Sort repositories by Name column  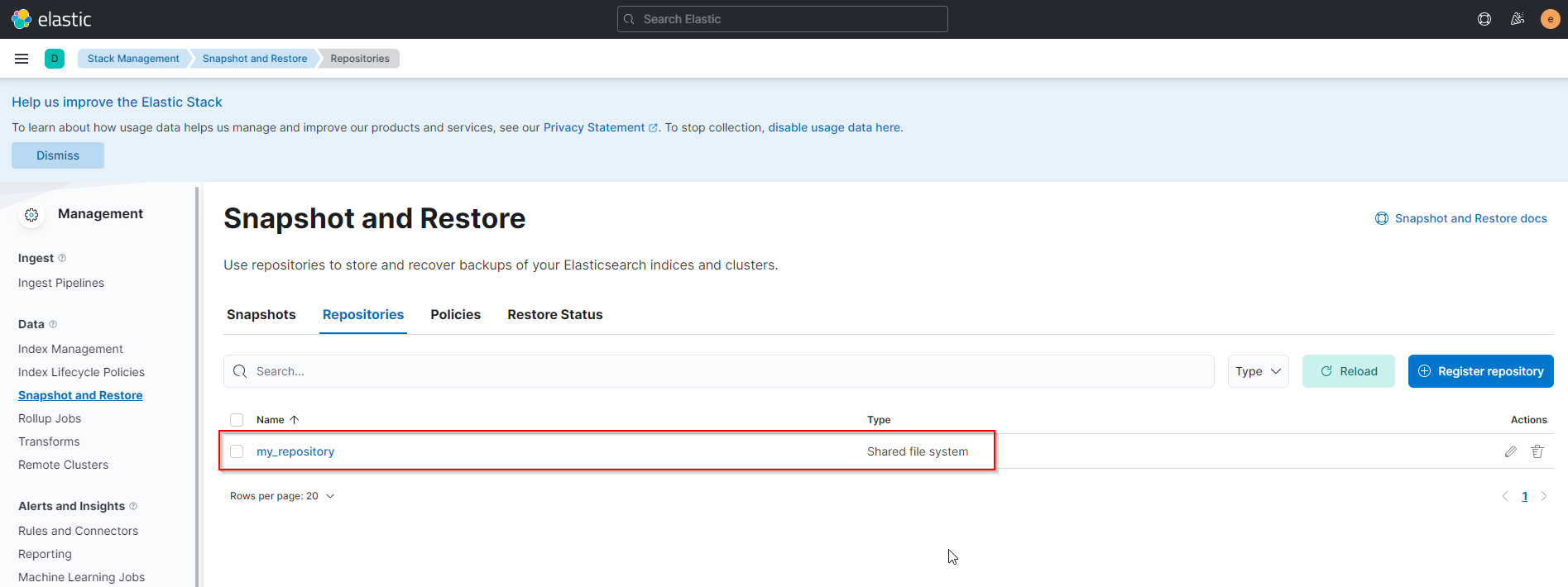277,420
